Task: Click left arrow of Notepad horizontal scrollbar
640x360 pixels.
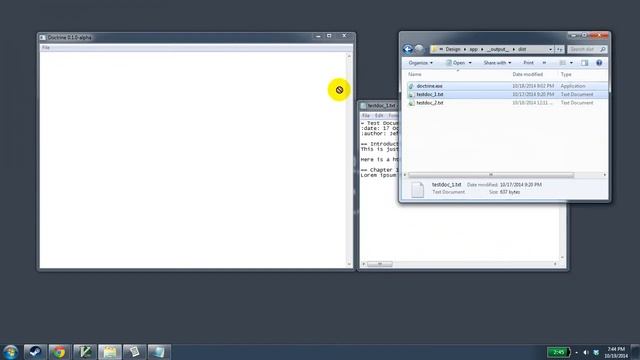Action: (x=364, y=264)
